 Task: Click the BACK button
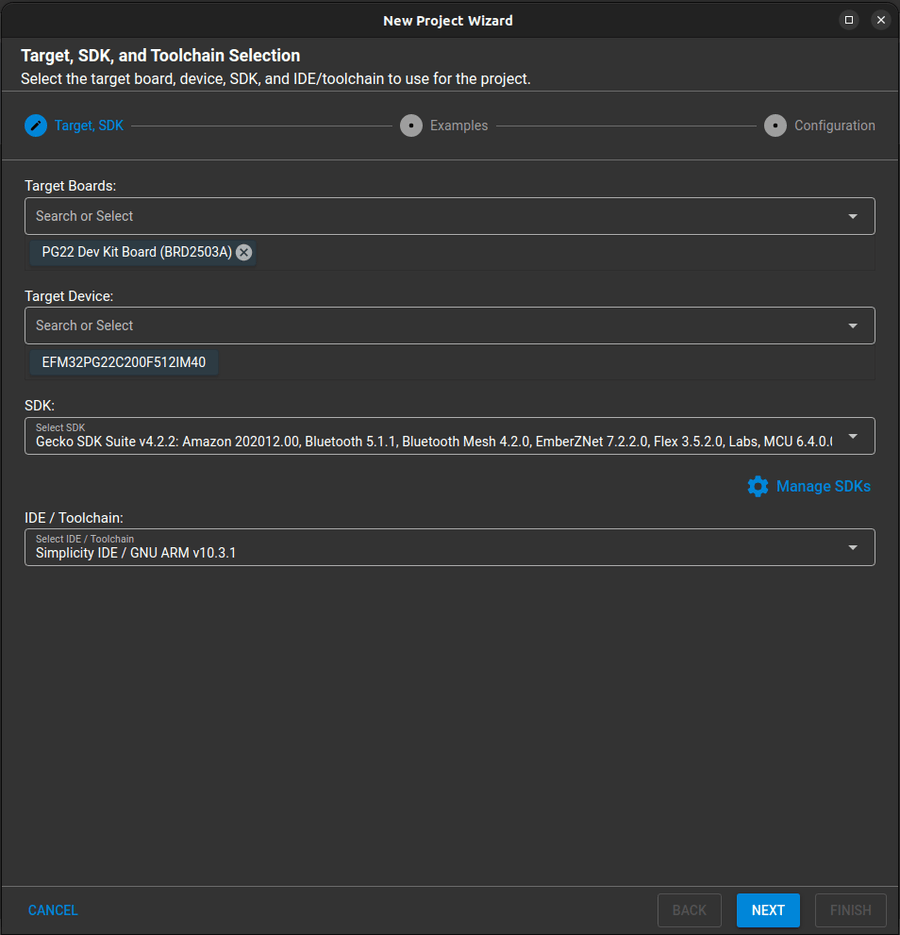pyautogui.click(x=689, y=910)
